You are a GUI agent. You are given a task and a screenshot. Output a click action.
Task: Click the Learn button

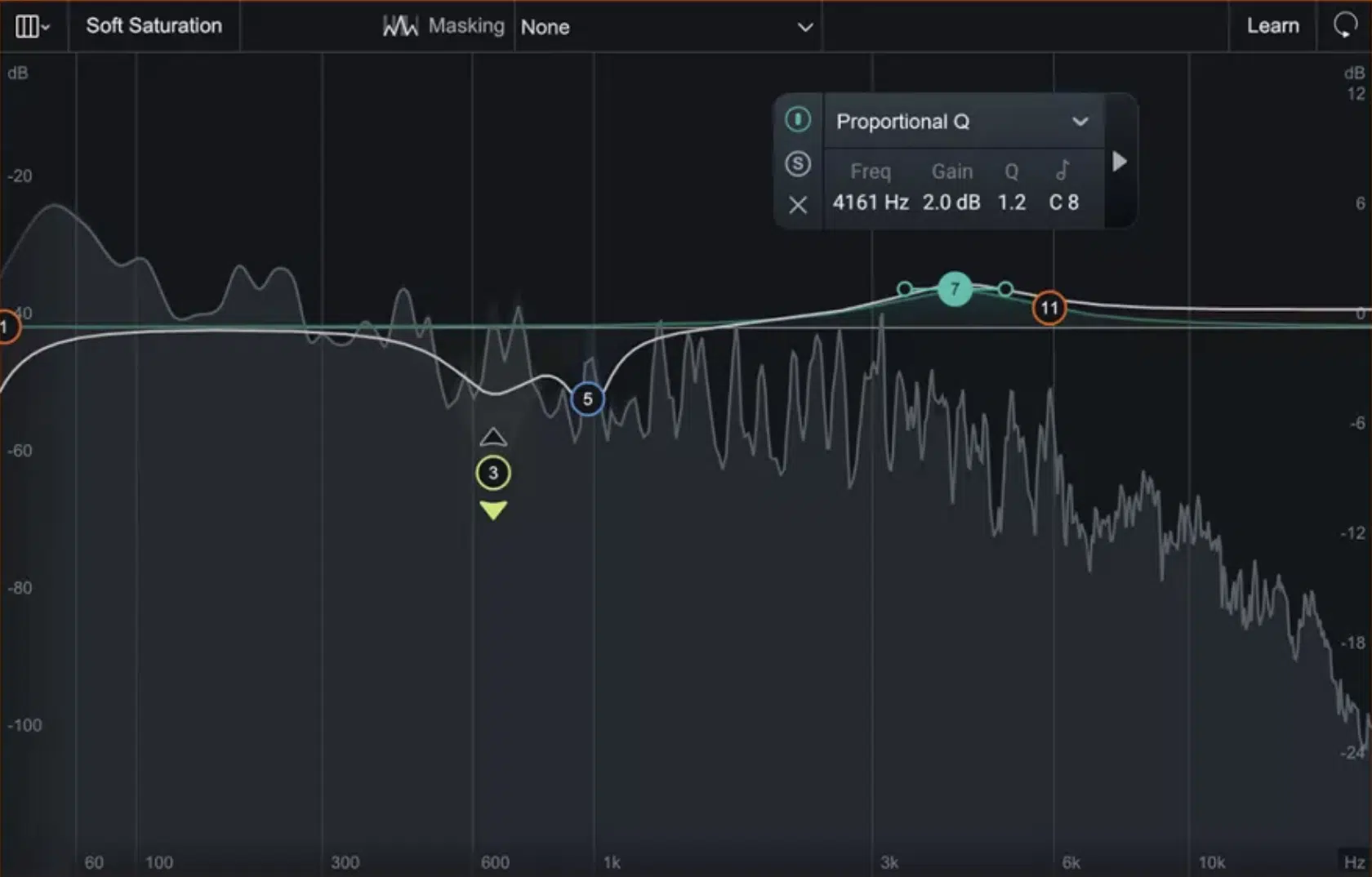point(1272,26)
